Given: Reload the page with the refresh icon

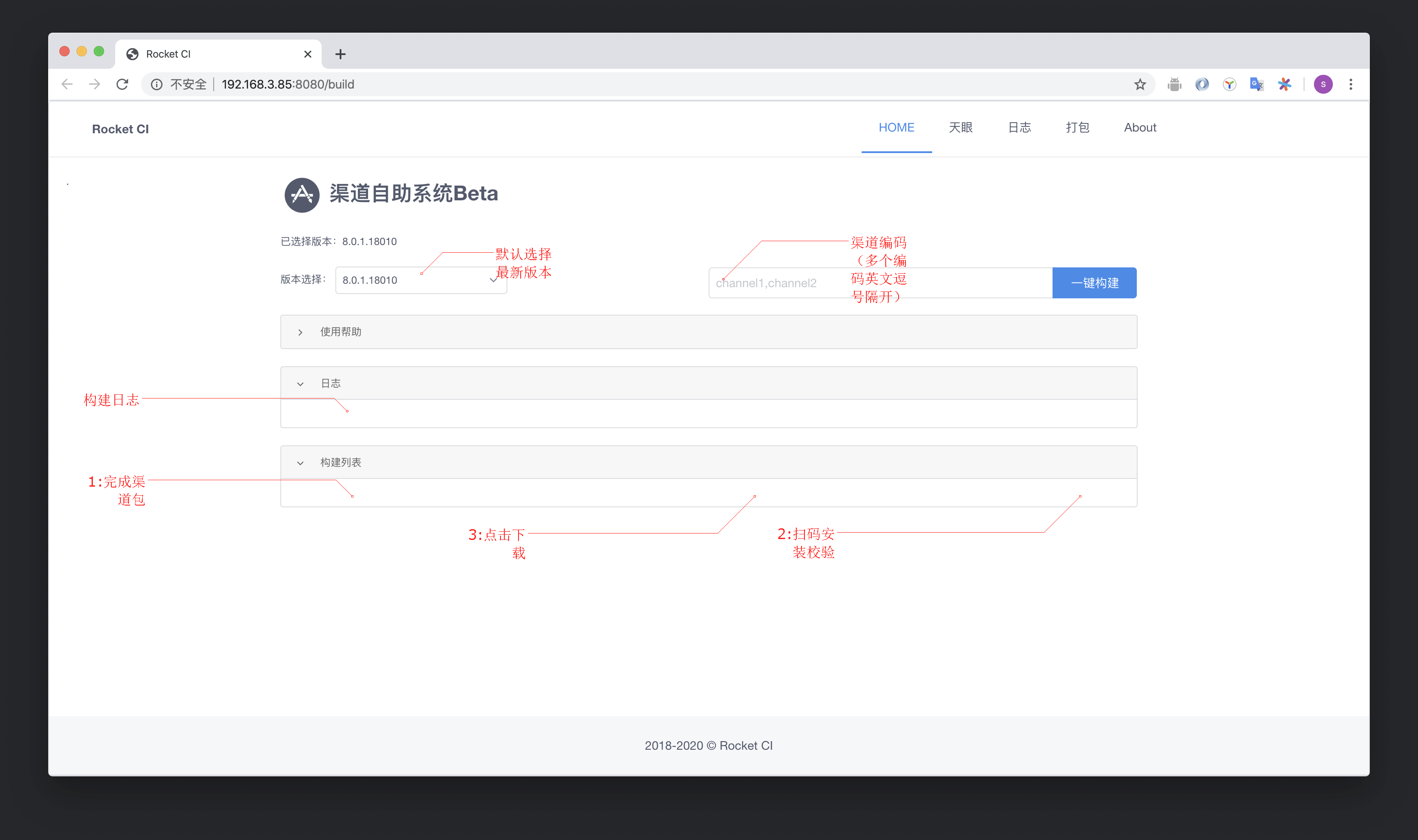Looking at the screenshot, I should click(x=122, y=84).
